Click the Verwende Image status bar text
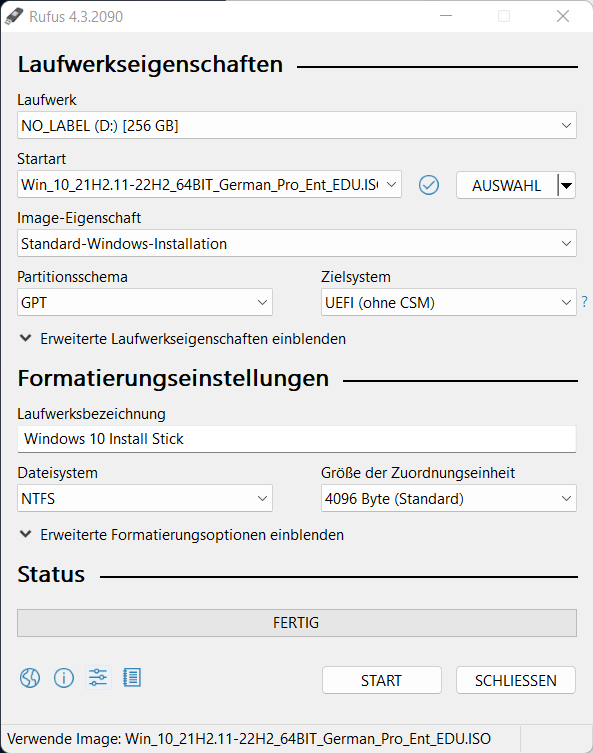The width and height of the screenshot is (593, 753). tap(249, 739)
